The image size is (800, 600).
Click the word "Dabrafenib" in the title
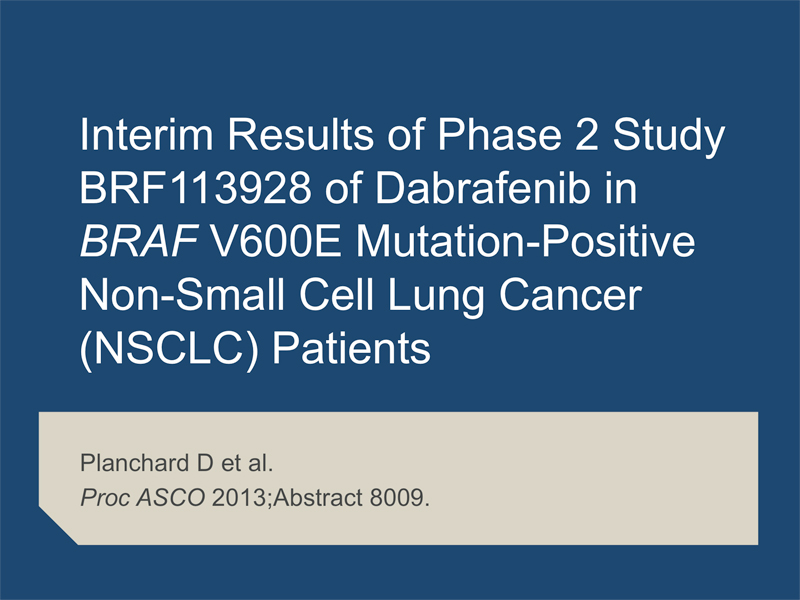(483, 187)
